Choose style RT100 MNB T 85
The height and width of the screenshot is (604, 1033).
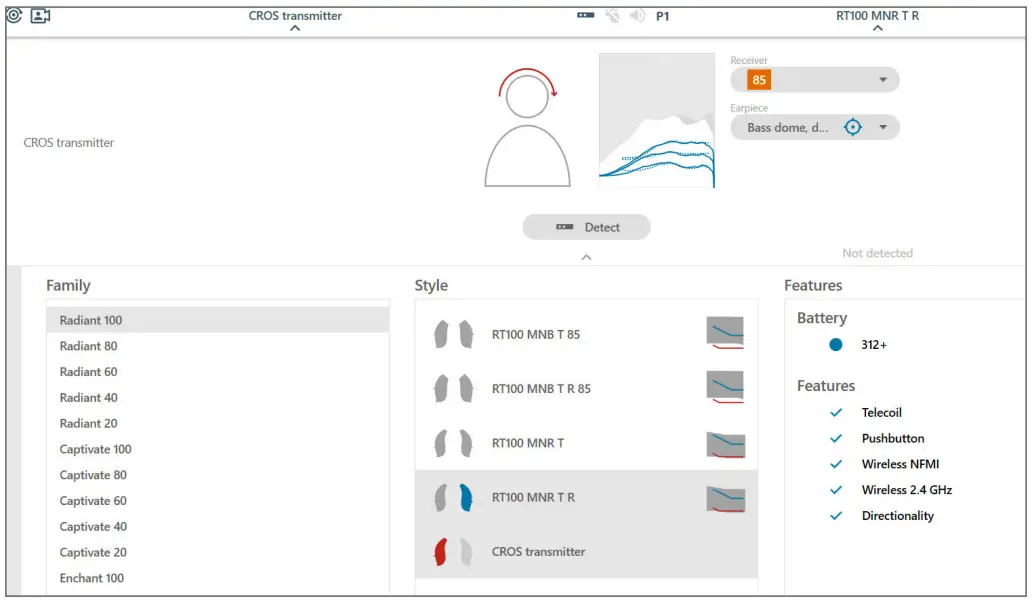(x=586, y=334)
